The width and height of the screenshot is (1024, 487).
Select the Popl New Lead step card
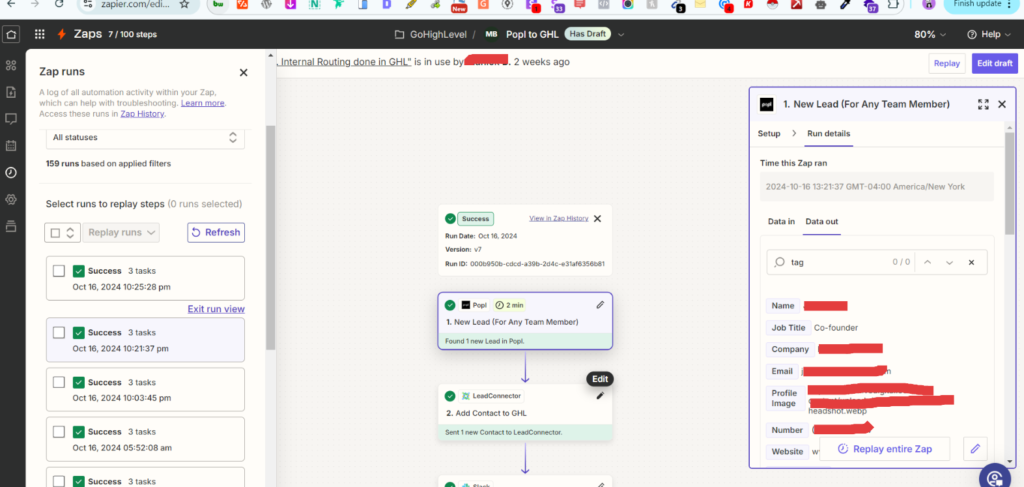point(525,321)
